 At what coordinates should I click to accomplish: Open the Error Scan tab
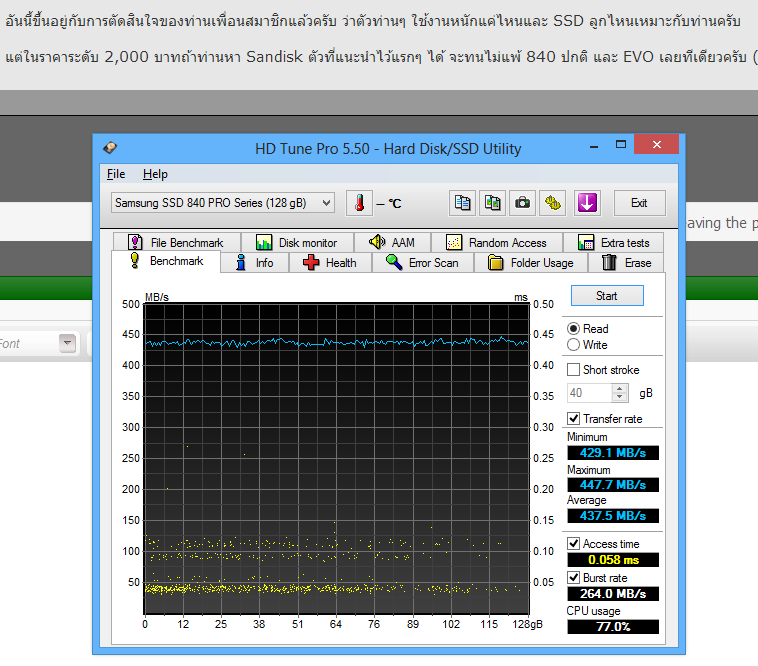click(423, 263)
